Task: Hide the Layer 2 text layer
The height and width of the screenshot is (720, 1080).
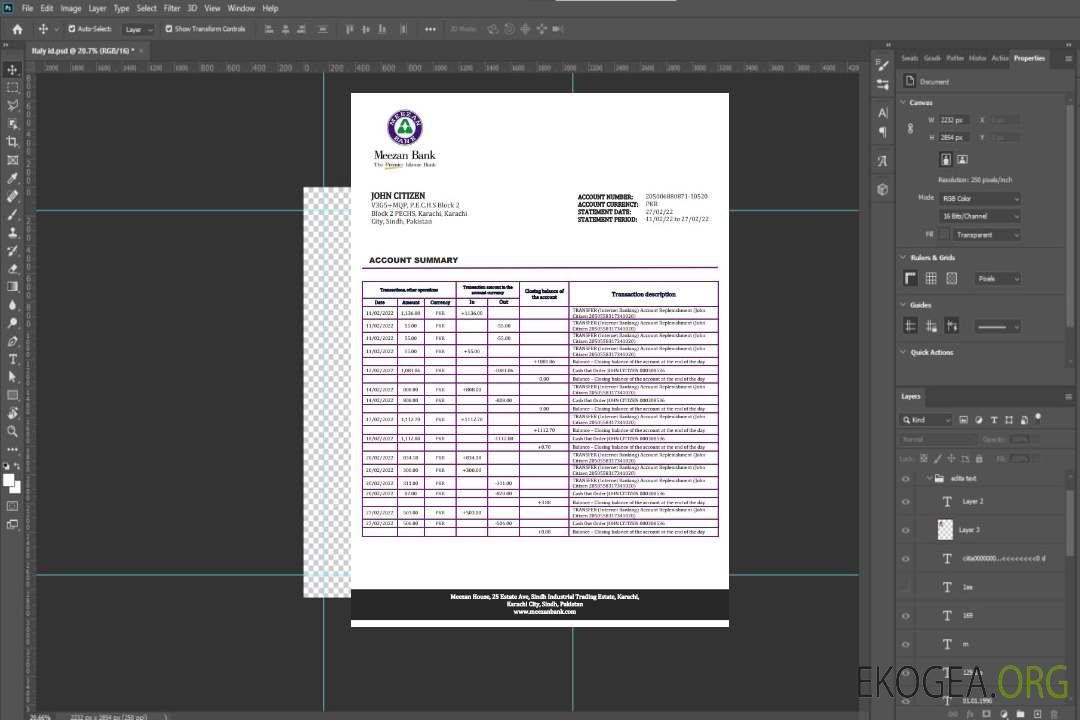Action: [x=906, y=501]
